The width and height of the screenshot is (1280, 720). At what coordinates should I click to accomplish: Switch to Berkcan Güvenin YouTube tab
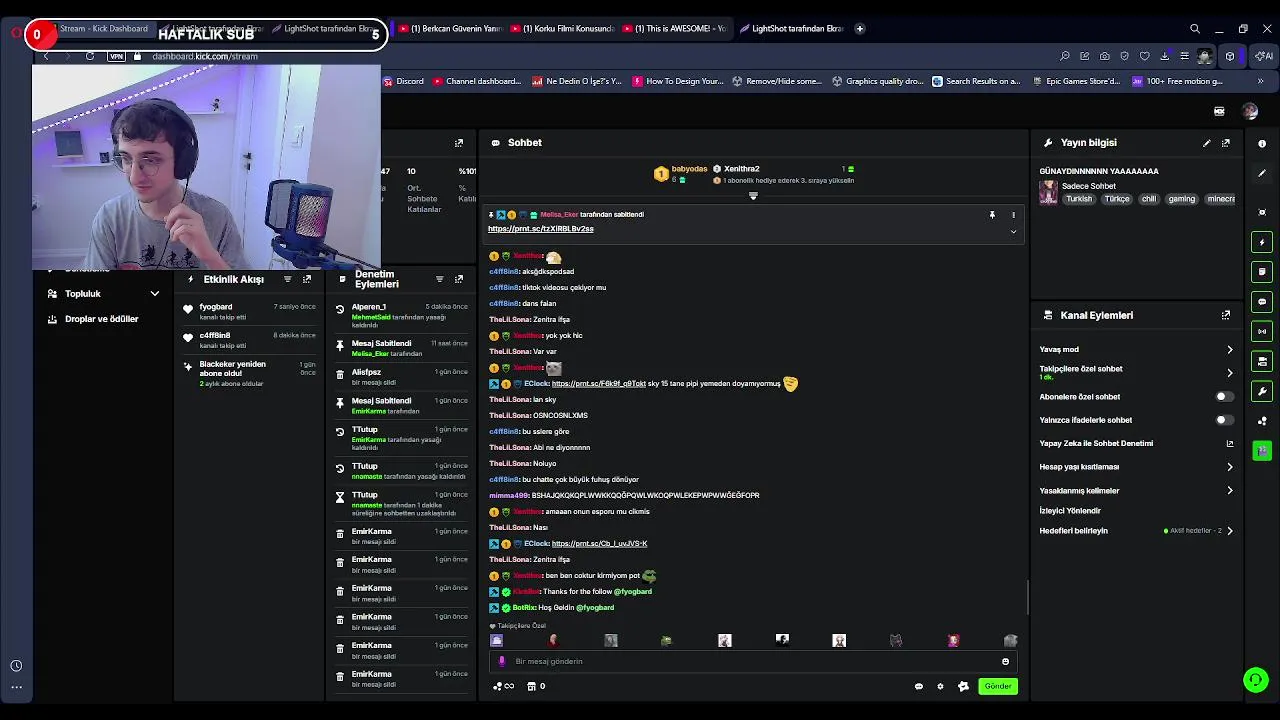coord(449,29)
